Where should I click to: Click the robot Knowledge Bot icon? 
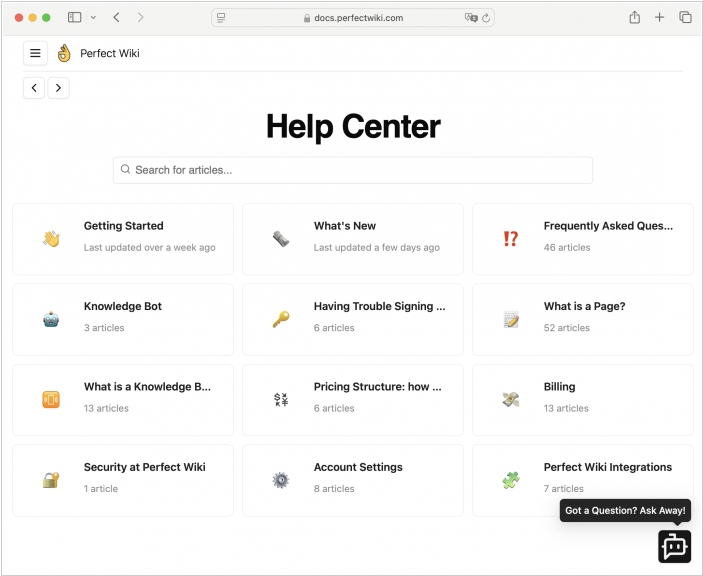coord(51,319)
